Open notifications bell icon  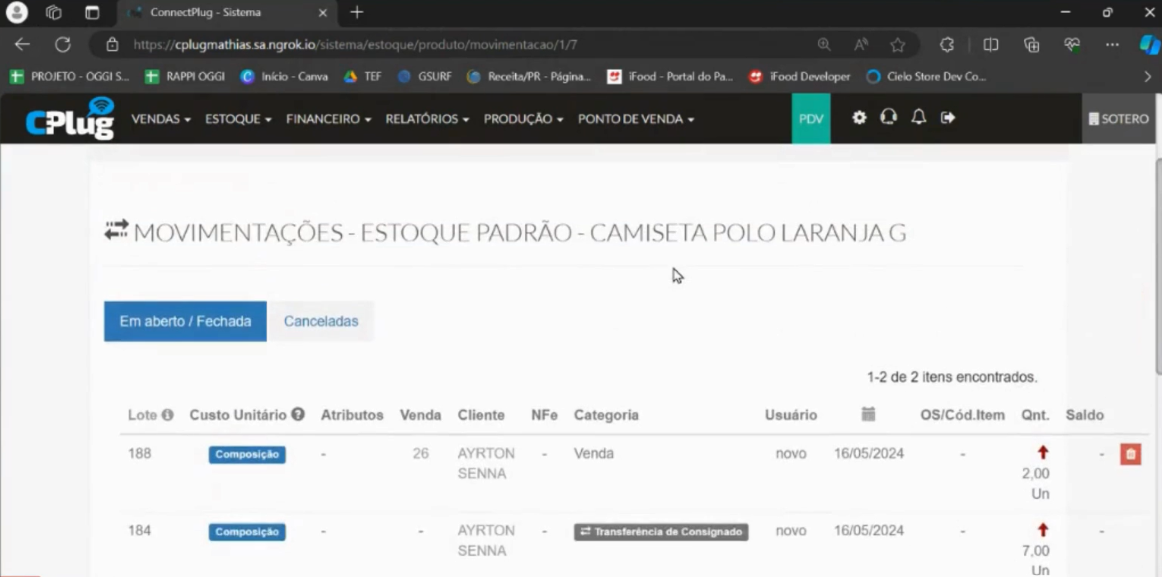pyautogui.click(x=918, y=118)
